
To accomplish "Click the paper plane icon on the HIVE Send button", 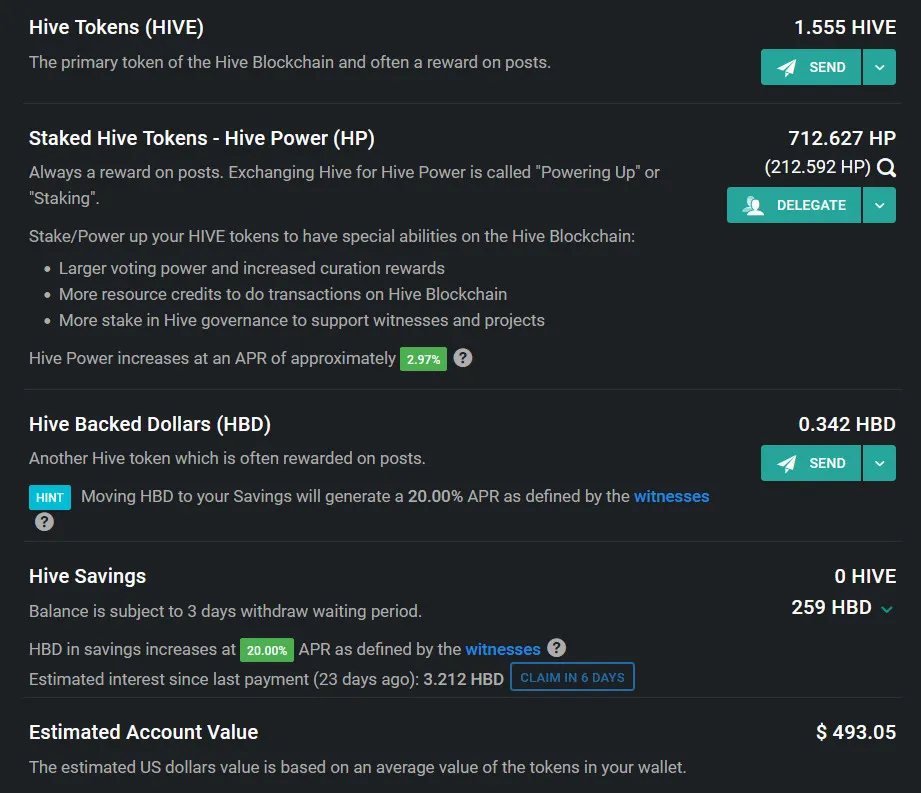I will tap(788, 68).
